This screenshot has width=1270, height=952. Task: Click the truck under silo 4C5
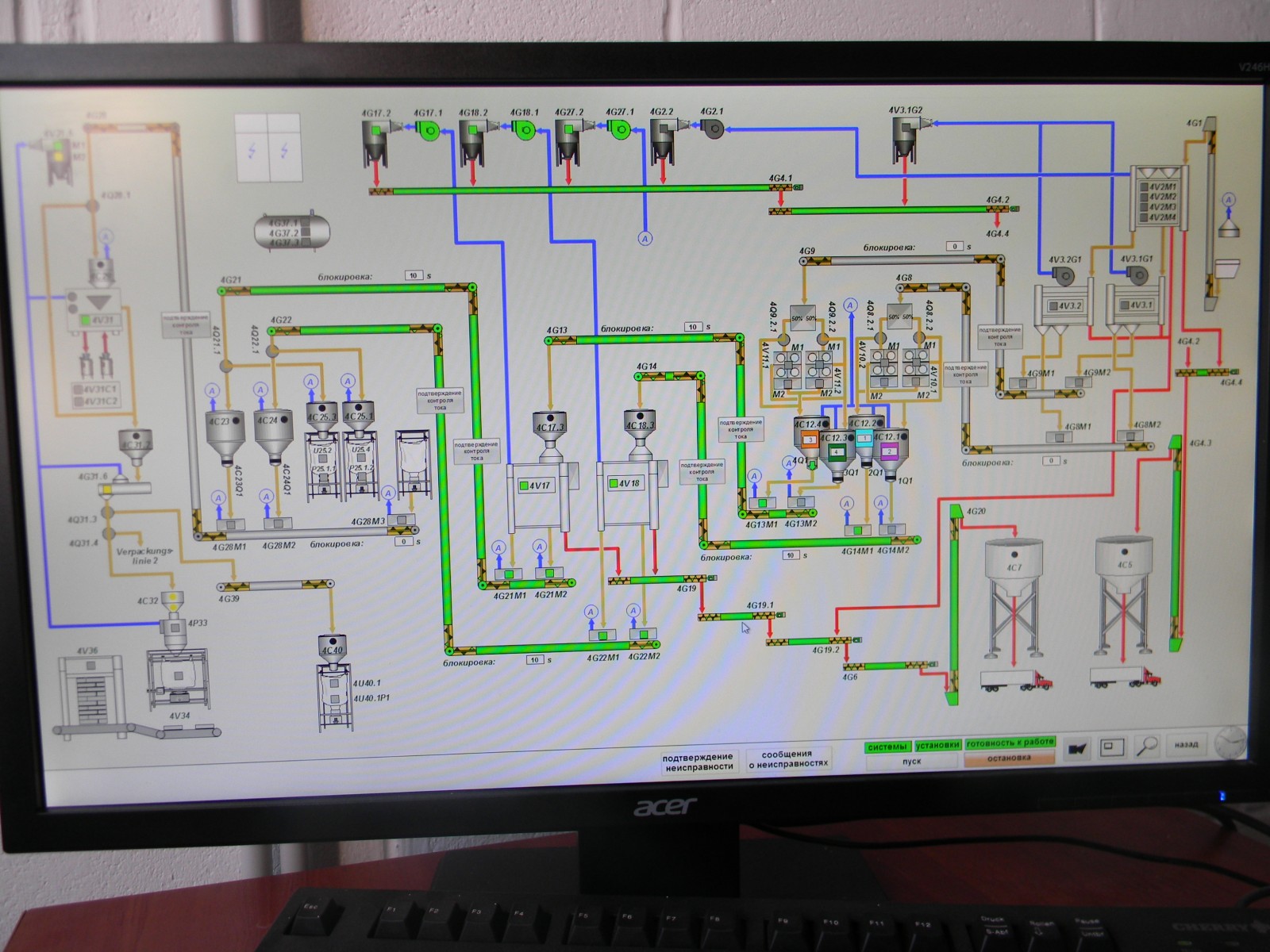1125,677
